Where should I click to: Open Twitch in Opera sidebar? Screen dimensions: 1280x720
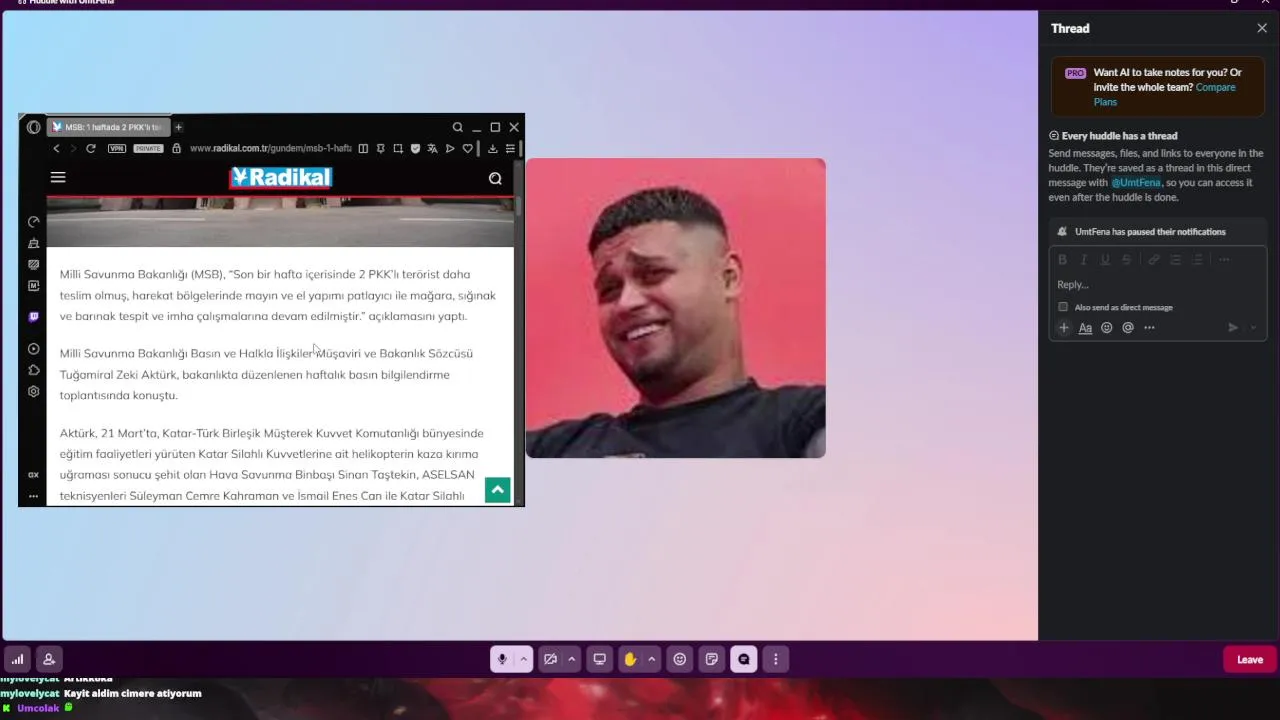pyautogui.click(x=33, y=317)
